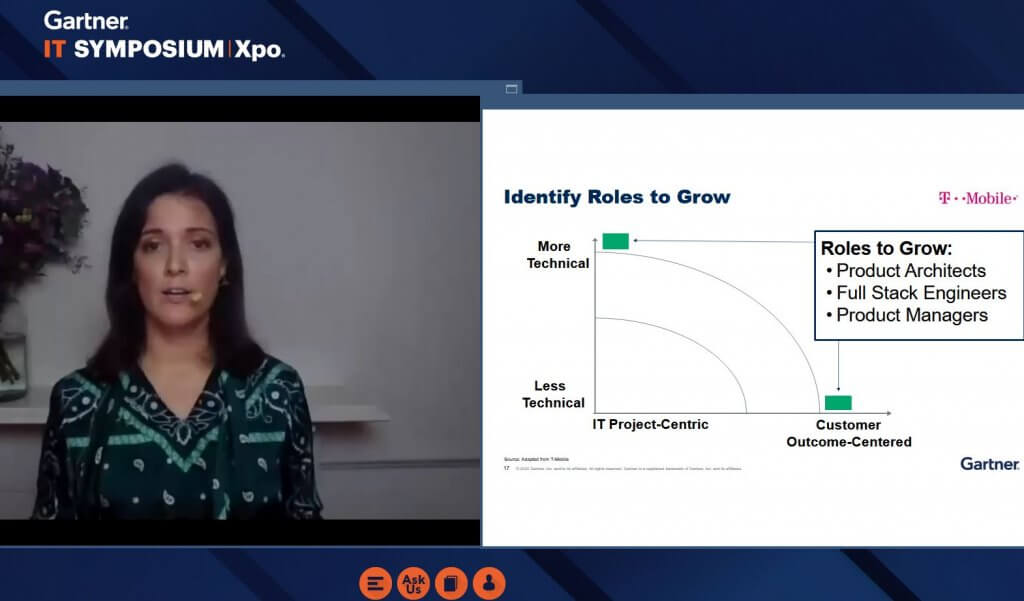Image resolution: width=1024 pixels, height=601 pixels.
Task: Select the lower green rectangle near Customer axis
Action: (x=838, y=402)
